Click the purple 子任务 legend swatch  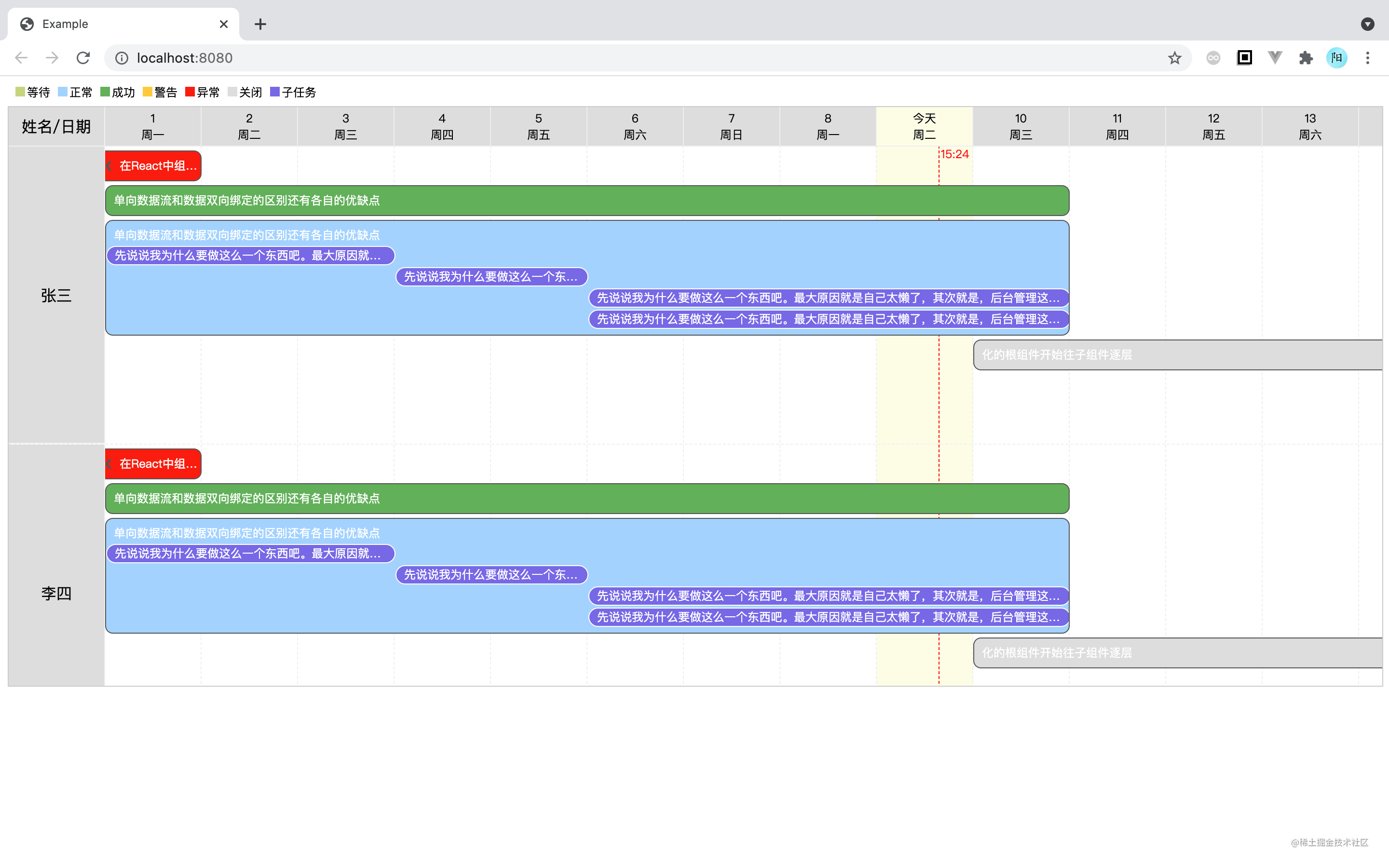[274, 92]
